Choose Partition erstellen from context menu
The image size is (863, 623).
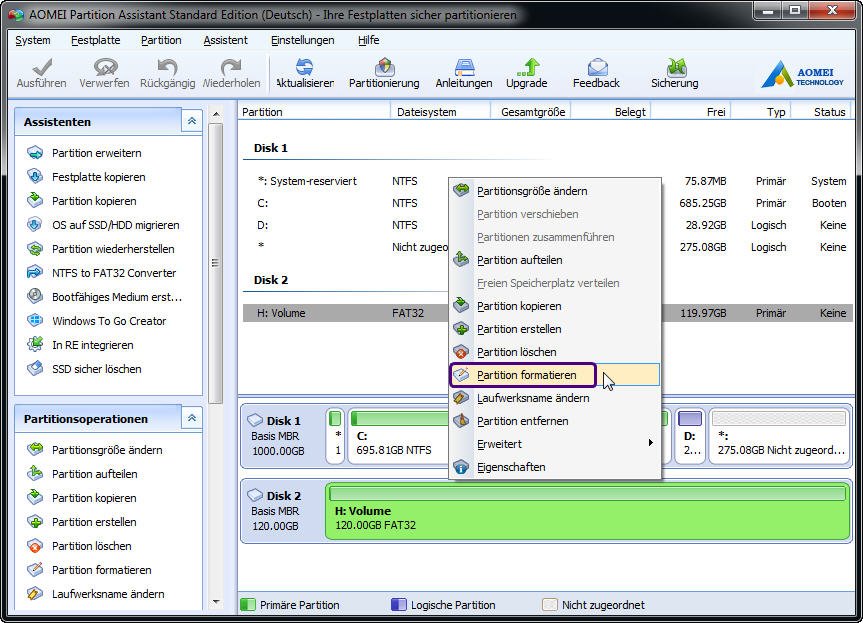pos(555,329)
